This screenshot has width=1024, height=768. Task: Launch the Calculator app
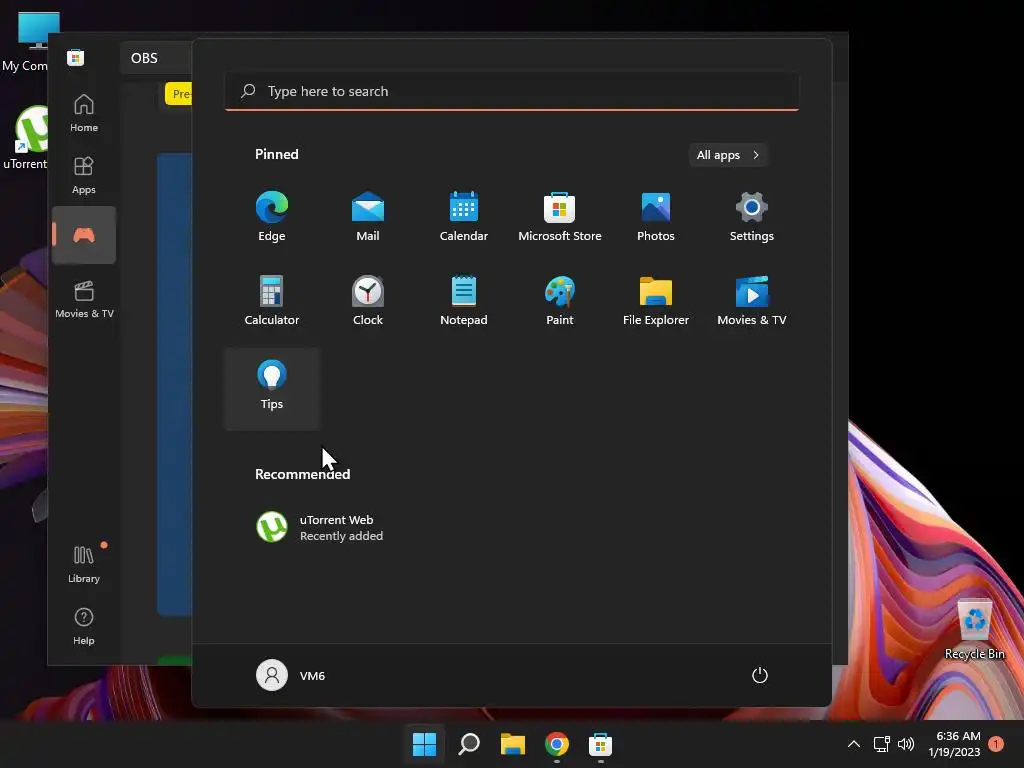272,300
